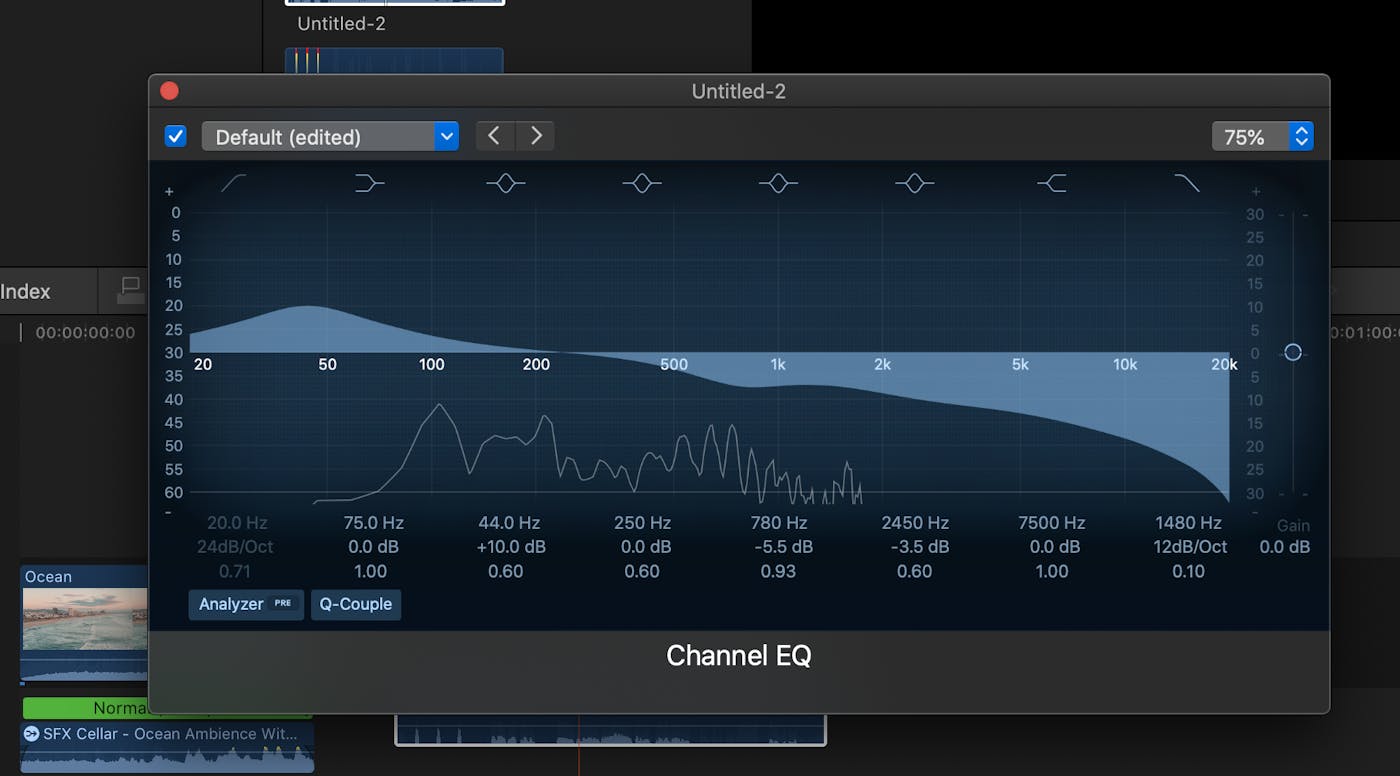
Task: Open the 75% view size dropdown
Action: pos(1262,136)
